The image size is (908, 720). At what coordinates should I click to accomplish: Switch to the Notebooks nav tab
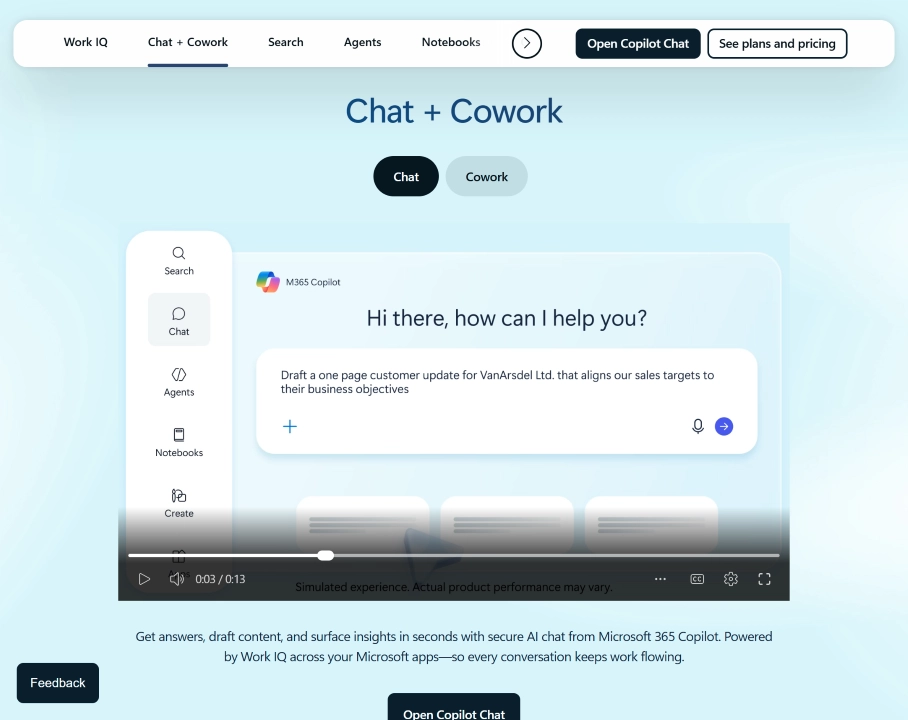pyautogui.click(x=451, y=42)
